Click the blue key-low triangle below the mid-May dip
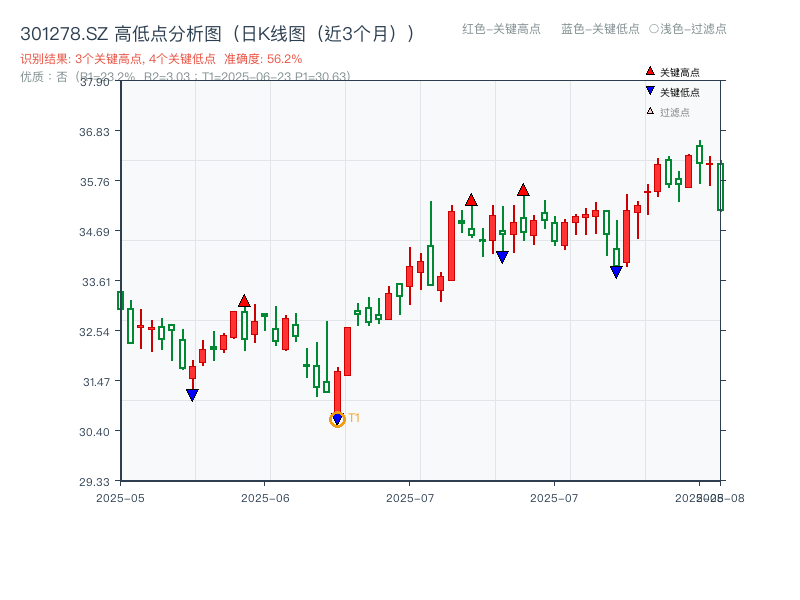Viewport: 800px width, 600px height. click(x=192, y=395)
